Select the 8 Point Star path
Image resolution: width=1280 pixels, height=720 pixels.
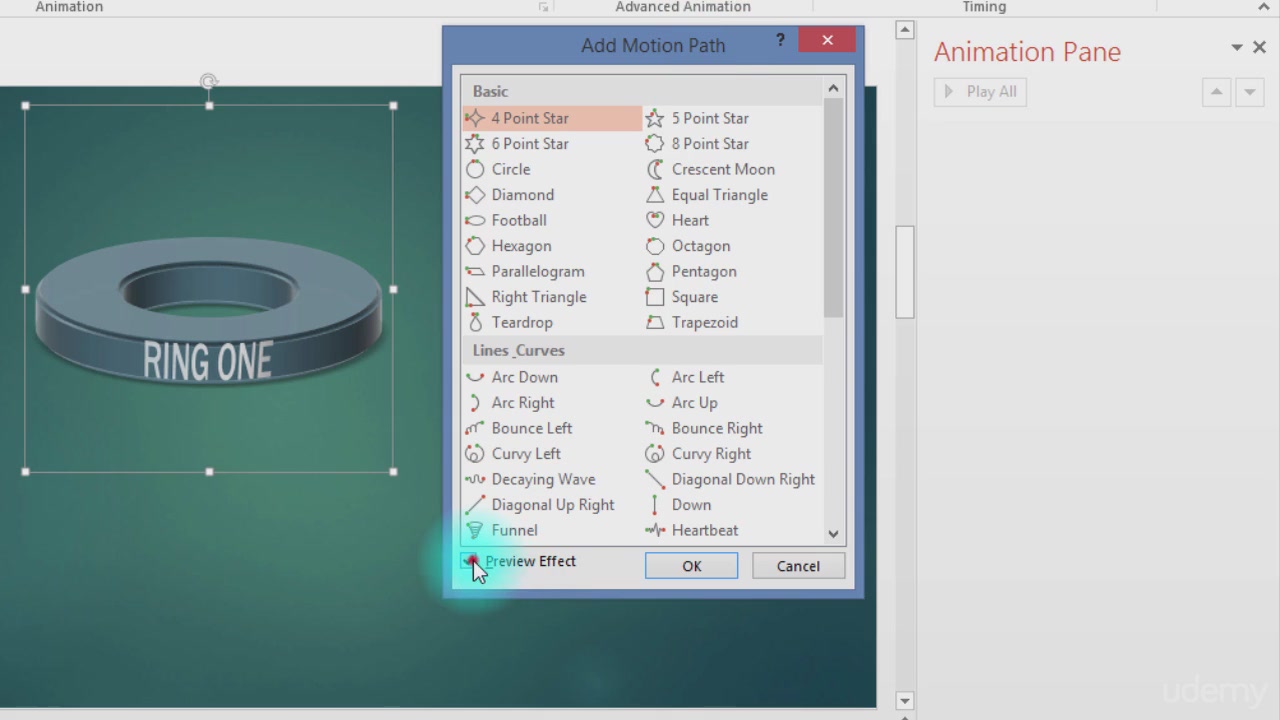coord(655,143)
